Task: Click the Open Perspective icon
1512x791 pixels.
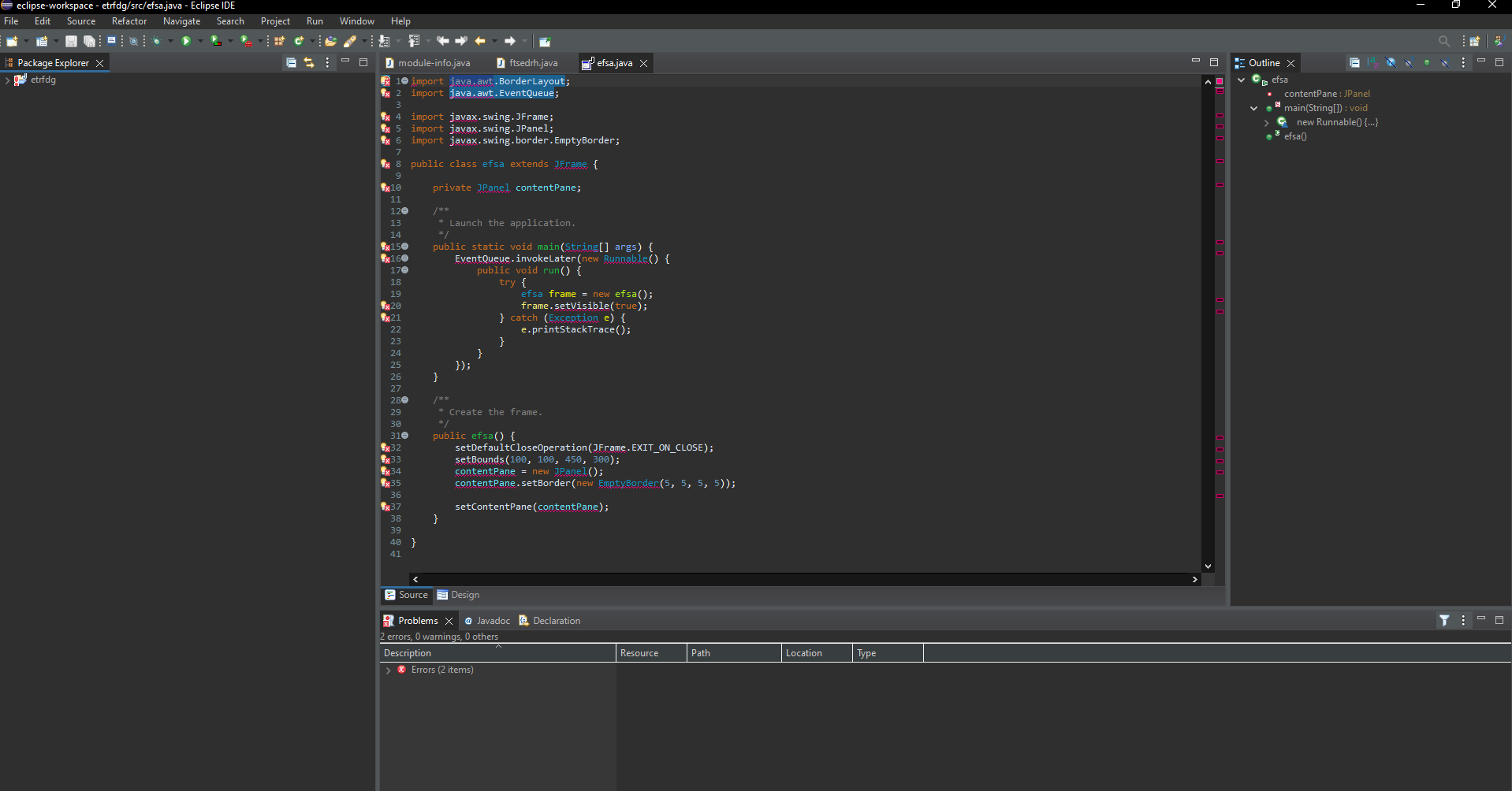Action: tap(1474, 41)
